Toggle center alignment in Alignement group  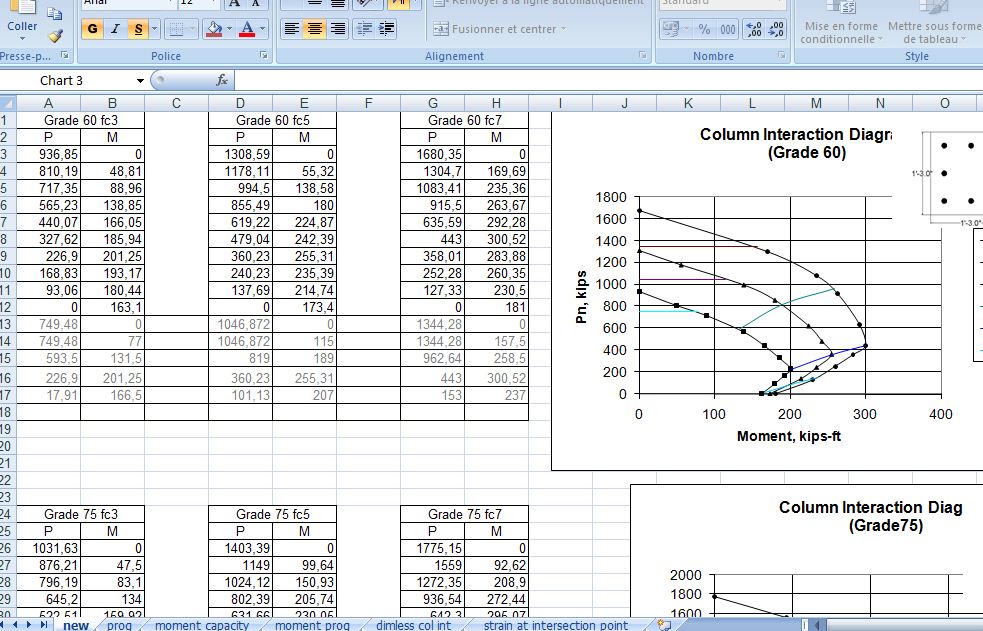[316, 28]
